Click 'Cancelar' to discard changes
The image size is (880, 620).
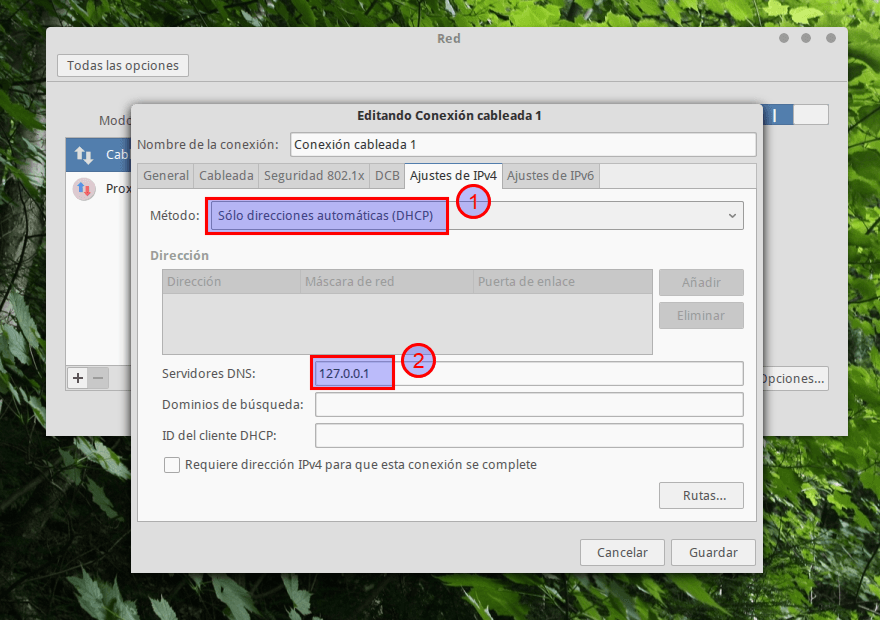click(622, 552)
